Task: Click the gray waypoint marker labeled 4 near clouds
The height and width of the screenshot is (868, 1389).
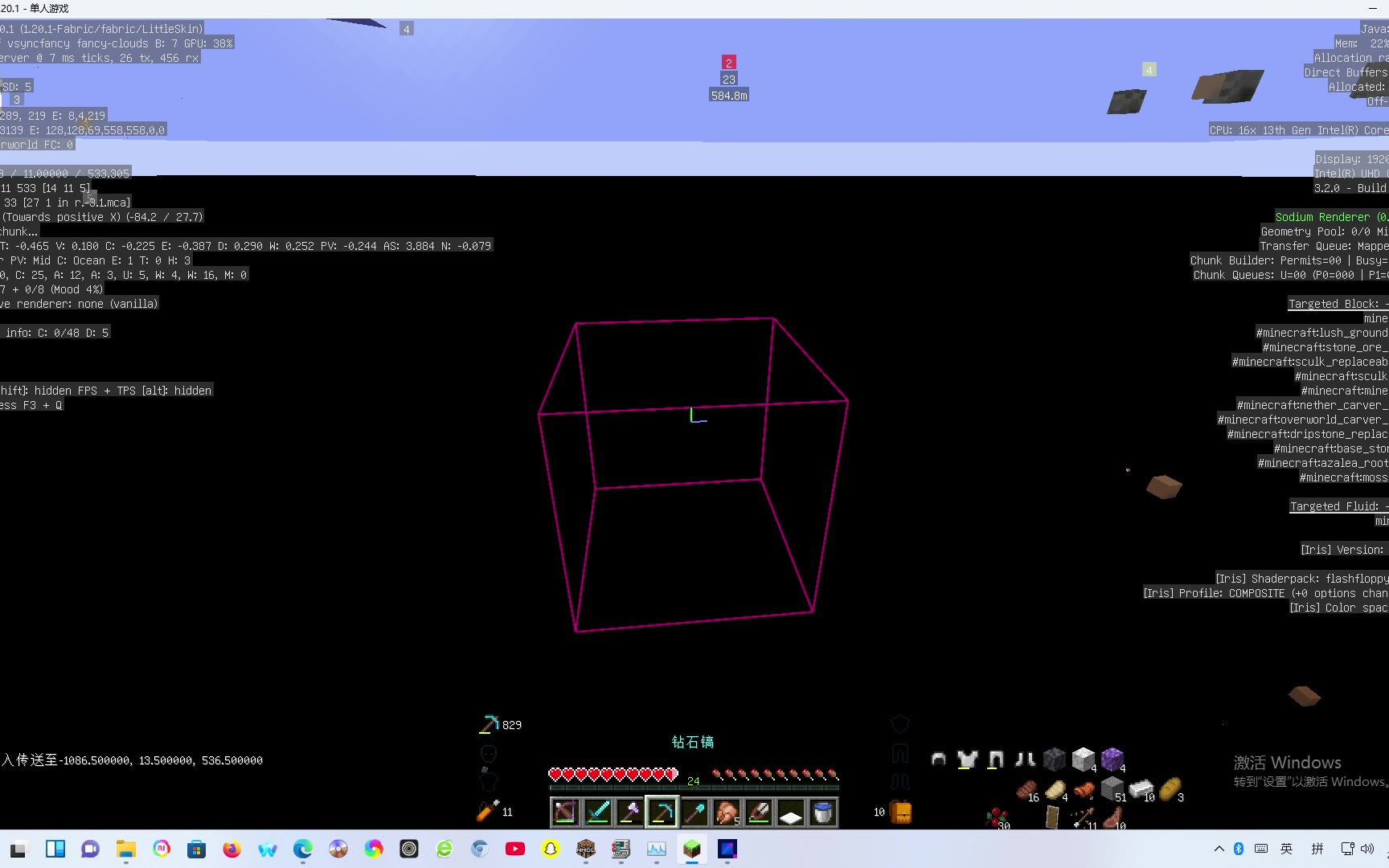Action: click(x=407, y=29)
